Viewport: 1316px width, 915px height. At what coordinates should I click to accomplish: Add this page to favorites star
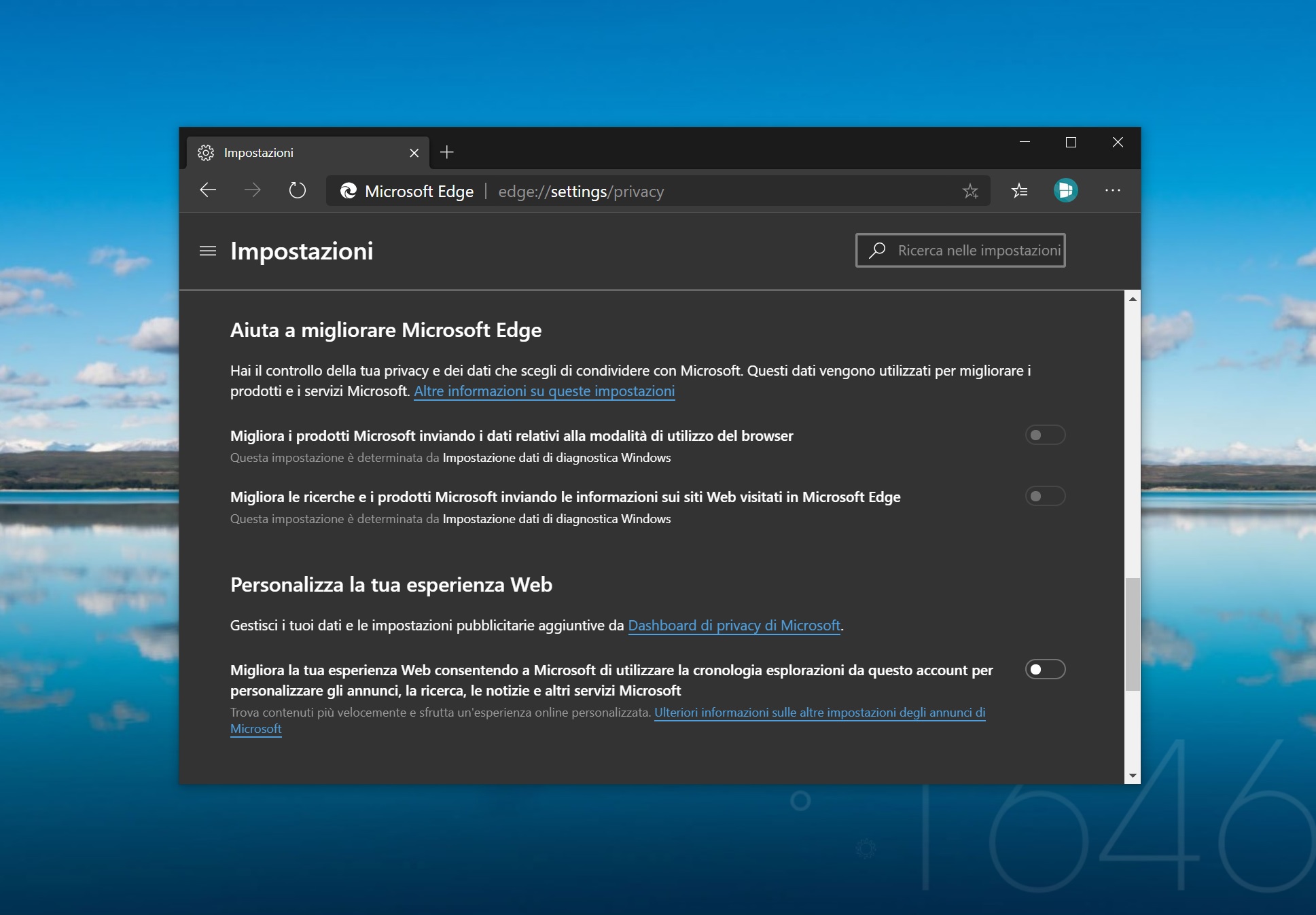click(x=970, y=191)
